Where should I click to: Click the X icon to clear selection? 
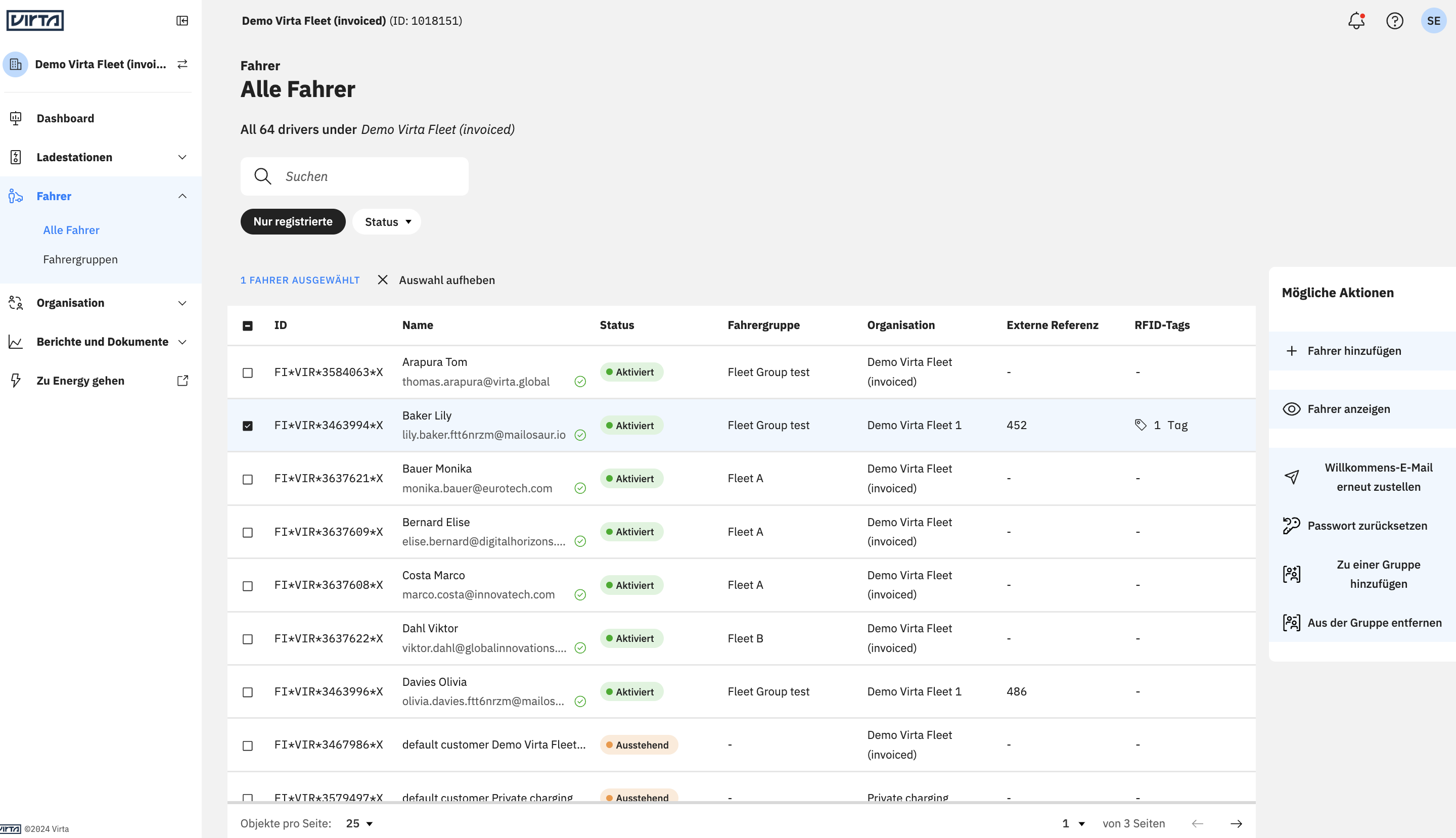pos(382,280)
